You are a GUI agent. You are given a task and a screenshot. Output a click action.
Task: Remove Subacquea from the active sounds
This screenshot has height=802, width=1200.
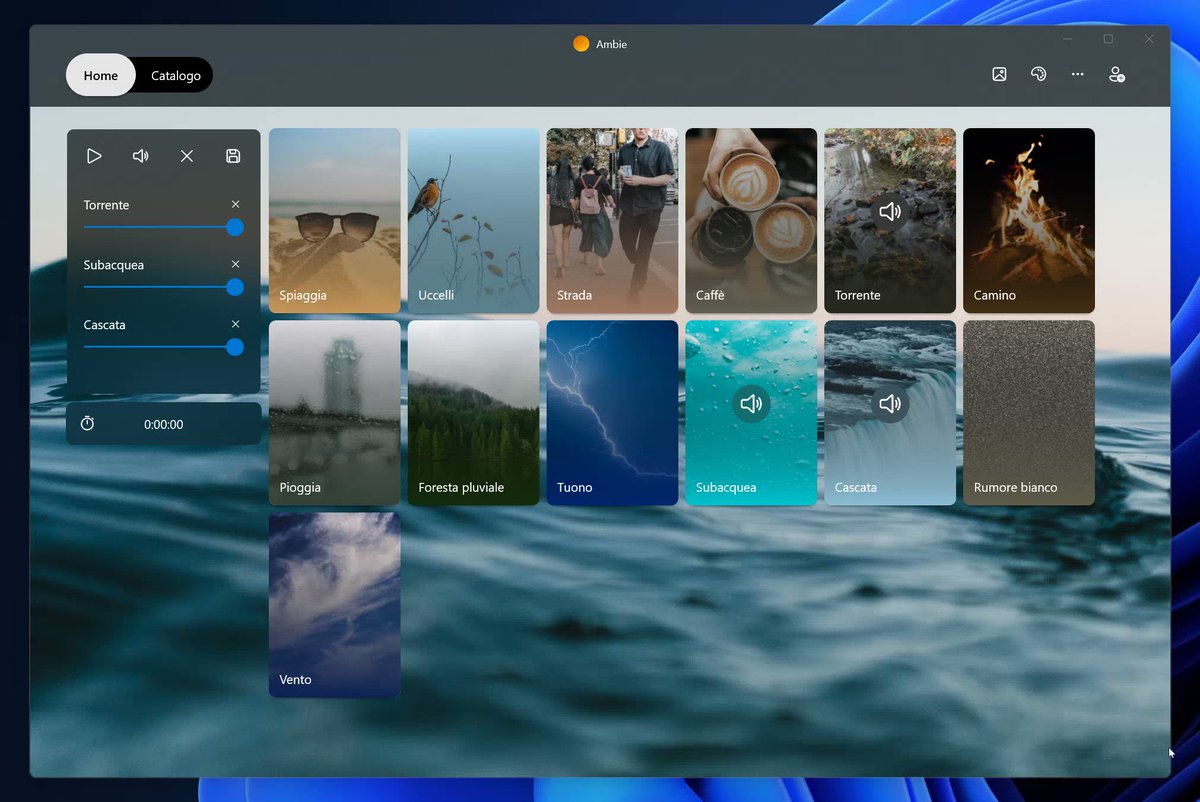point(236,264)
